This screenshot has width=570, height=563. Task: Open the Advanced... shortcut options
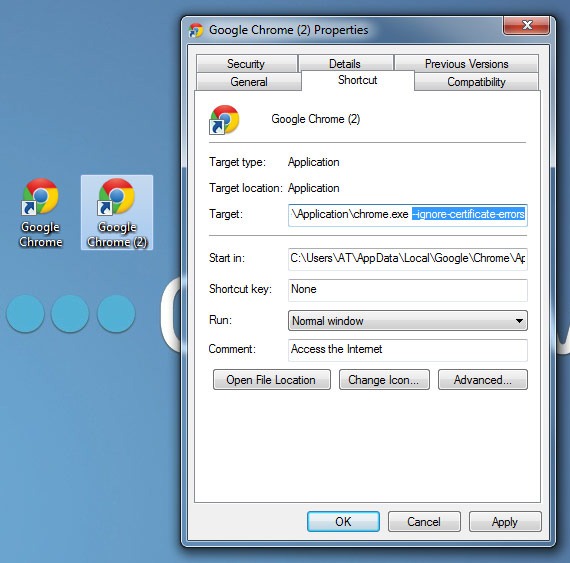pyautogui.click(x=482, y=380)
